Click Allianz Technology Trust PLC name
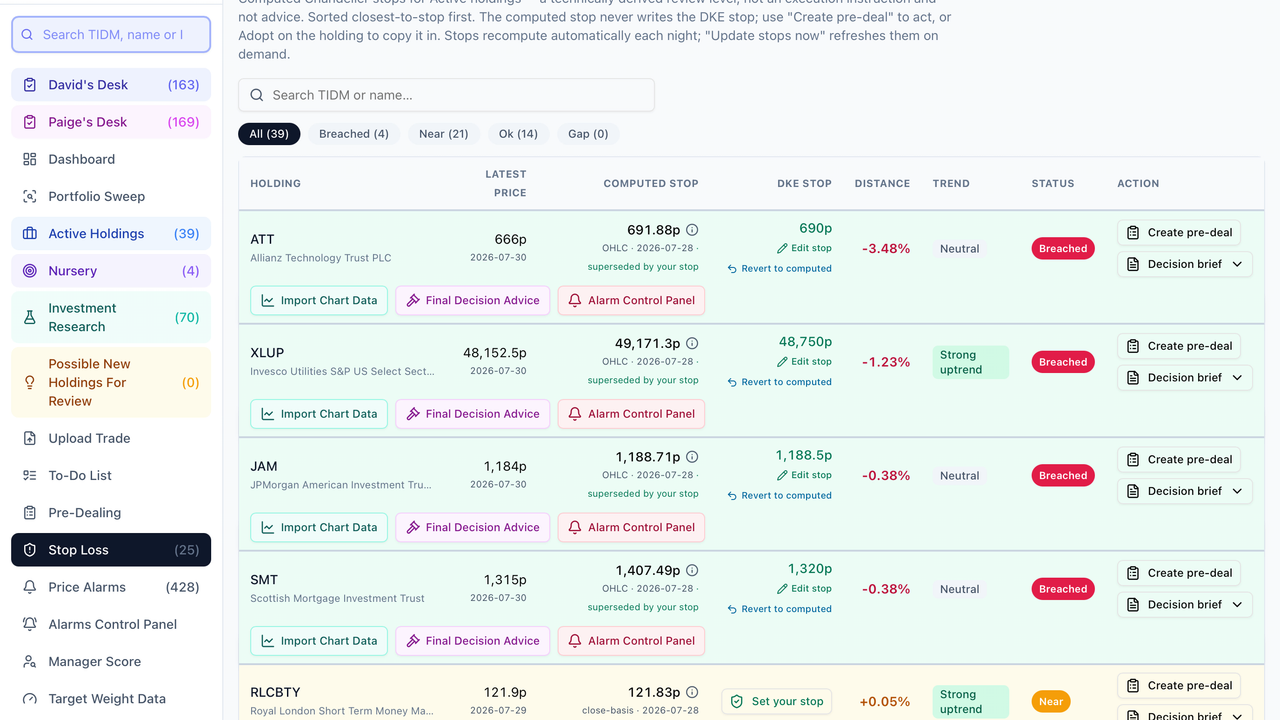The width and height of the screenshot is (1280, 720). pos(320,258)
